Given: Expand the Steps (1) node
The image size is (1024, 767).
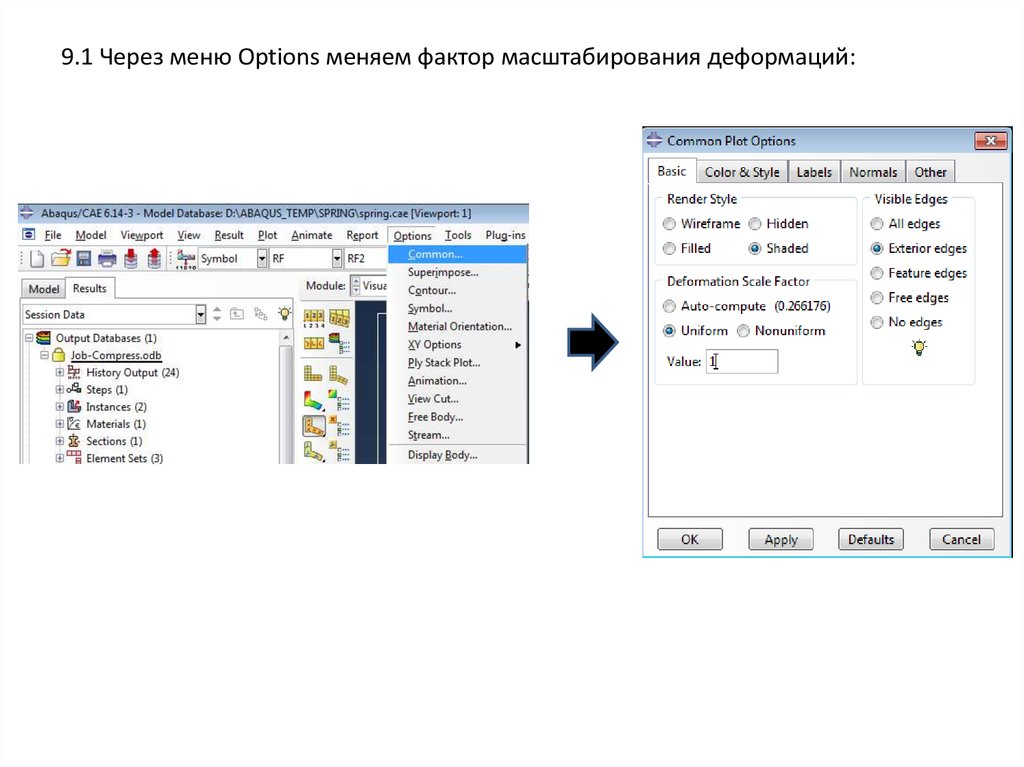Looking at the screenshot, I should [x=59, y=389].
